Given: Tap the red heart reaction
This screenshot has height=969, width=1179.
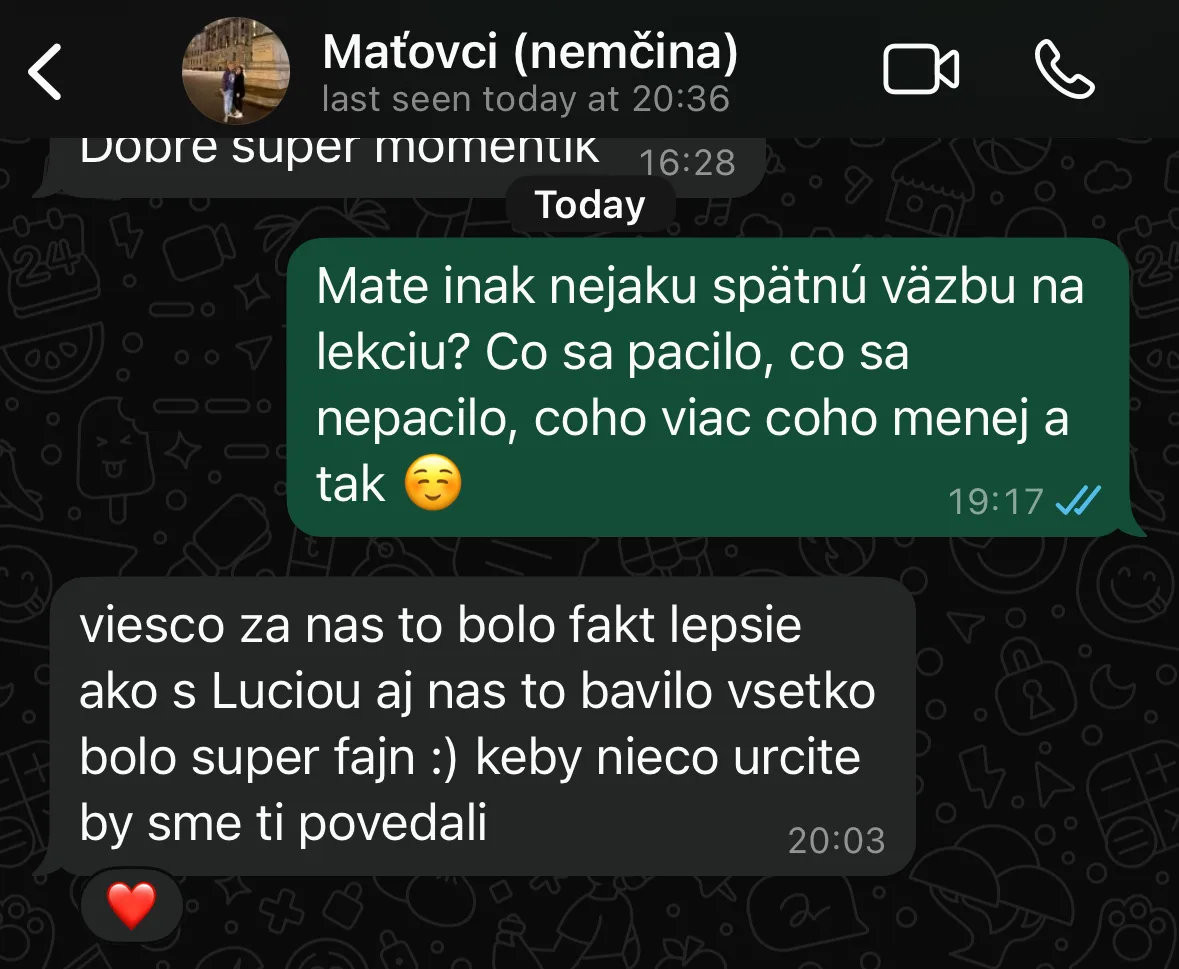Looking at the screenshot, I should point(132,905).
